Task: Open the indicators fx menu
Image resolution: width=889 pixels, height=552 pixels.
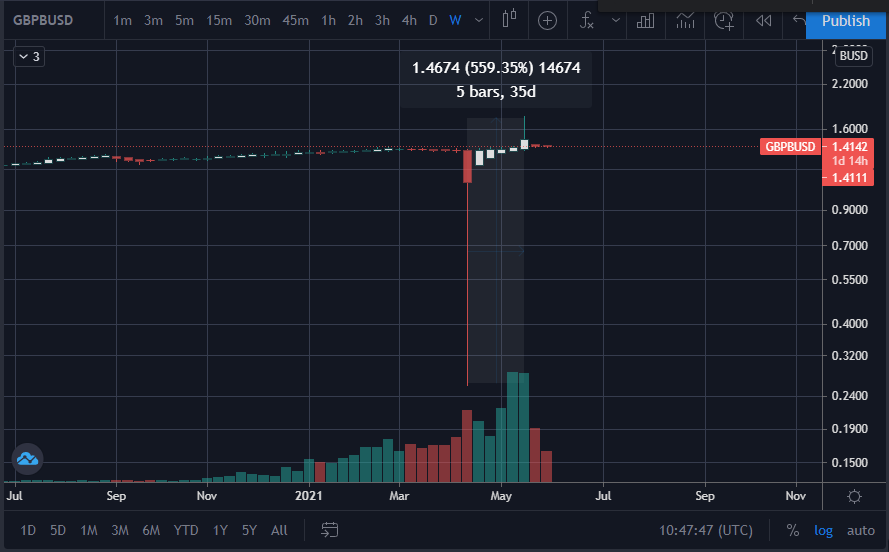Action: click(587, 21)
